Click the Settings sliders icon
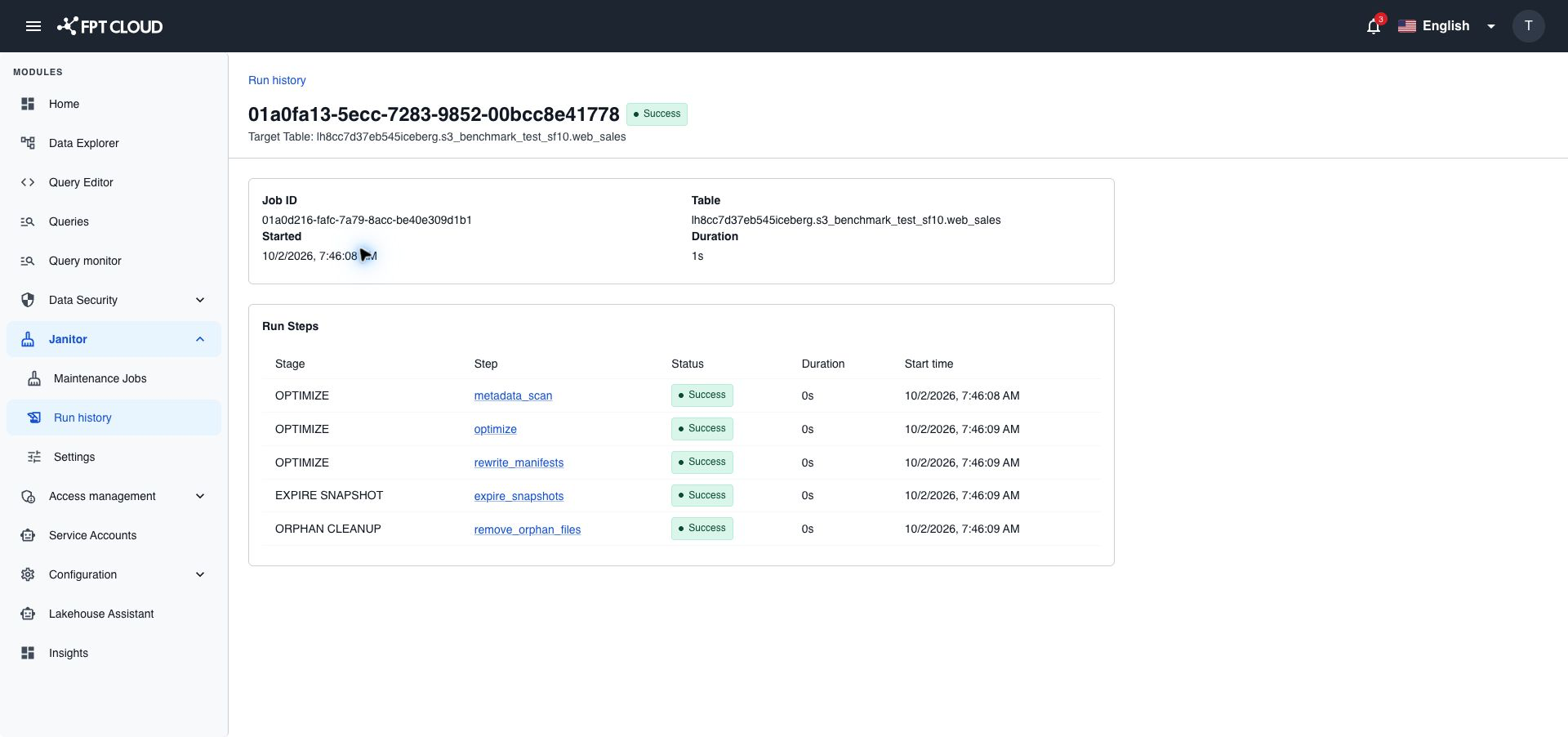The image size is (1568, 737). [34, 457]
